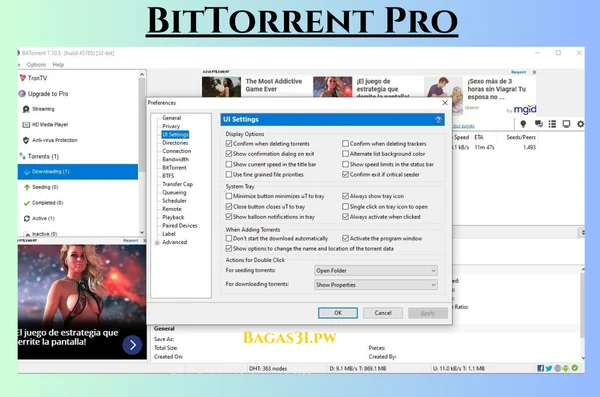Select Transfer Cap in Preferences tree
The height and width of the screenshot is (397, 600).
point(178,184)
